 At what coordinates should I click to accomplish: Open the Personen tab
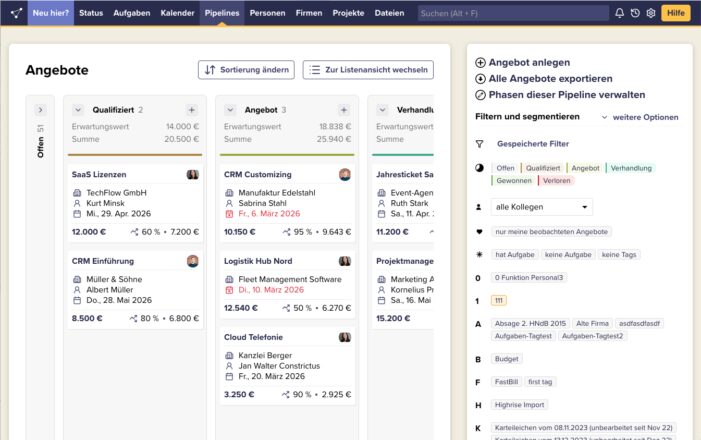pyautogui.click(x=267, y=13)
